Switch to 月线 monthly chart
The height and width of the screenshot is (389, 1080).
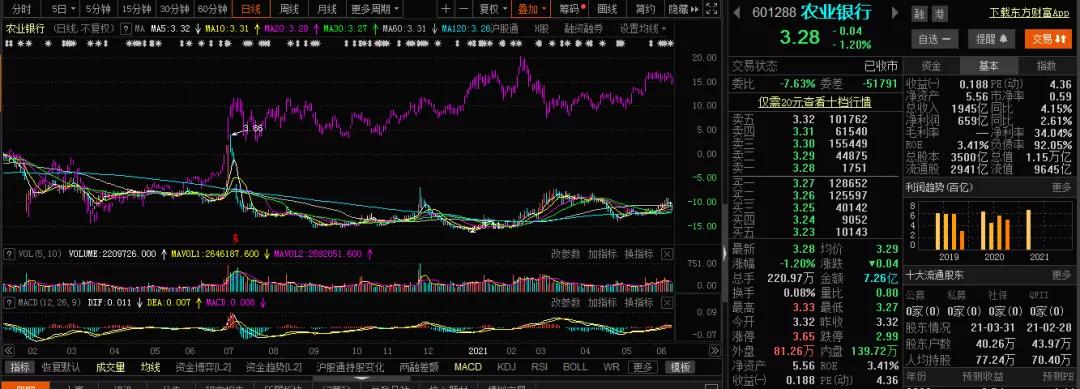[x=327, y=9]
